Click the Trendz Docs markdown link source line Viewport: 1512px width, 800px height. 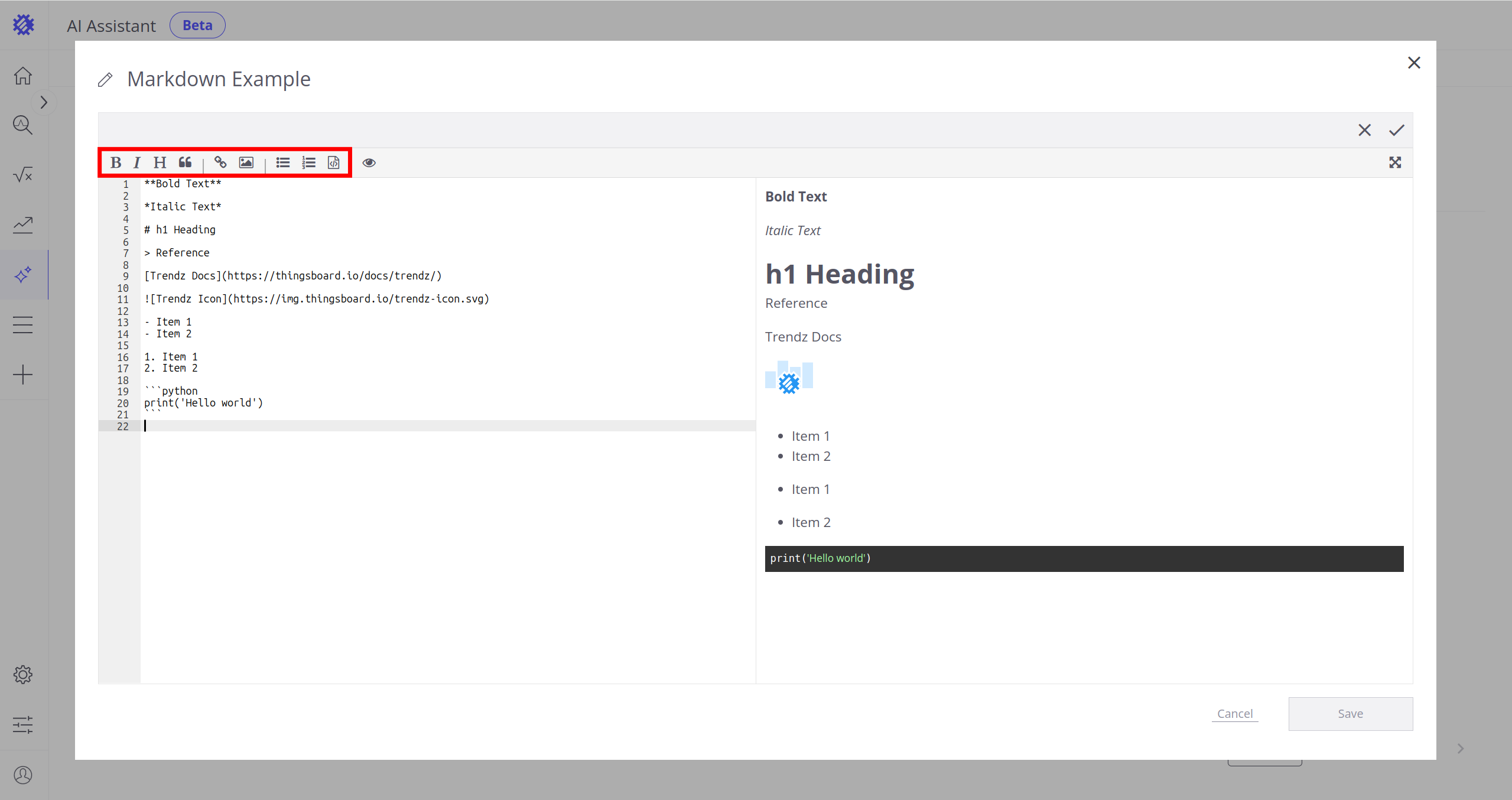pos(293,276)
